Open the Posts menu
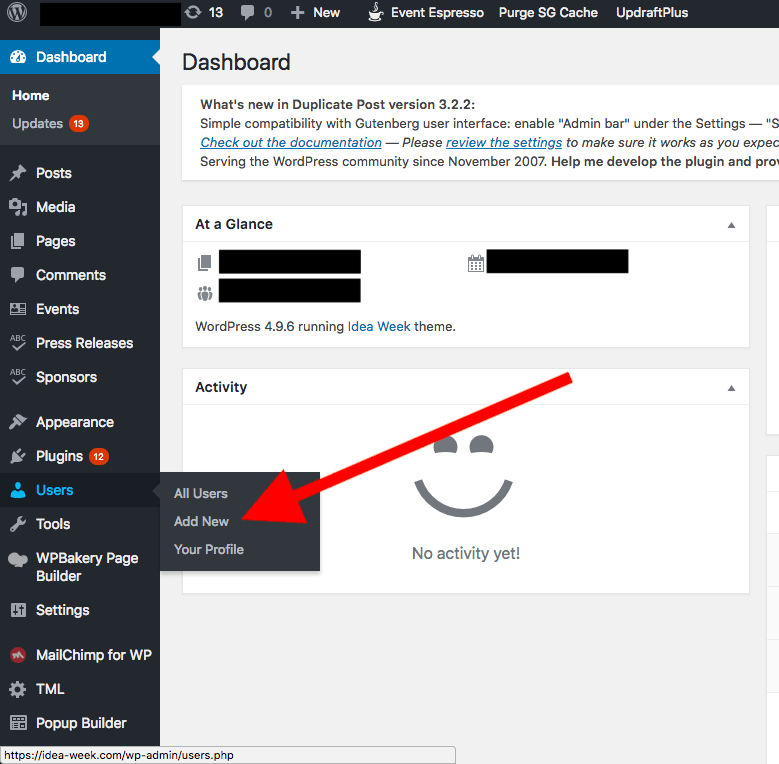The height and width of the screenshot is (764, 779). pos(54,173)
